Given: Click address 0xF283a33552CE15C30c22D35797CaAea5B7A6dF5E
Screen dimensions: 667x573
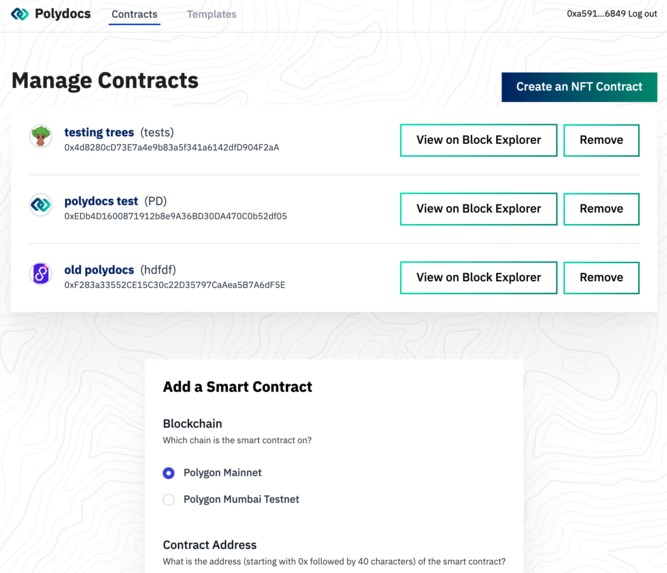Looking at the screenshot, I should (x=175, y=285).
